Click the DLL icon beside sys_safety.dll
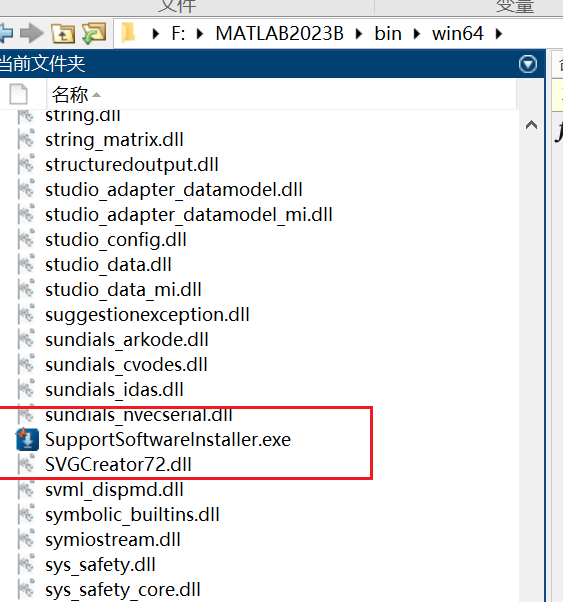This screenshot has height=602, width=563. click(x=26, y=564)
